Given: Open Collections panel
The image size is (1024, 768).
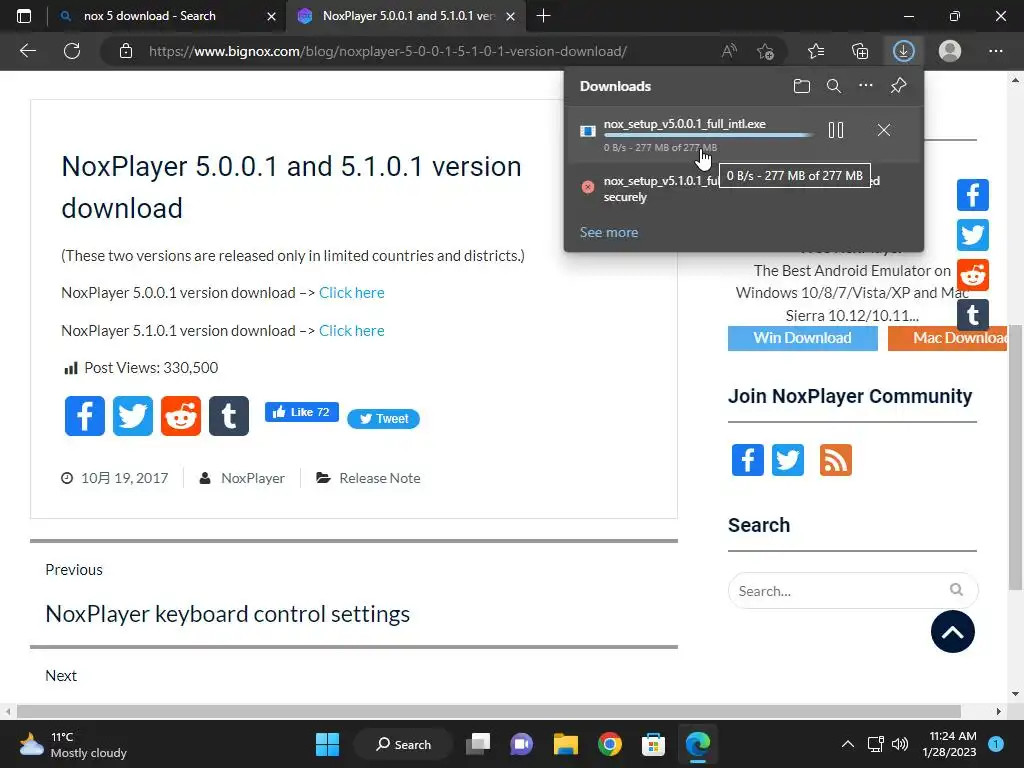Looking at the screenshot, I should (x=860, y=51).
